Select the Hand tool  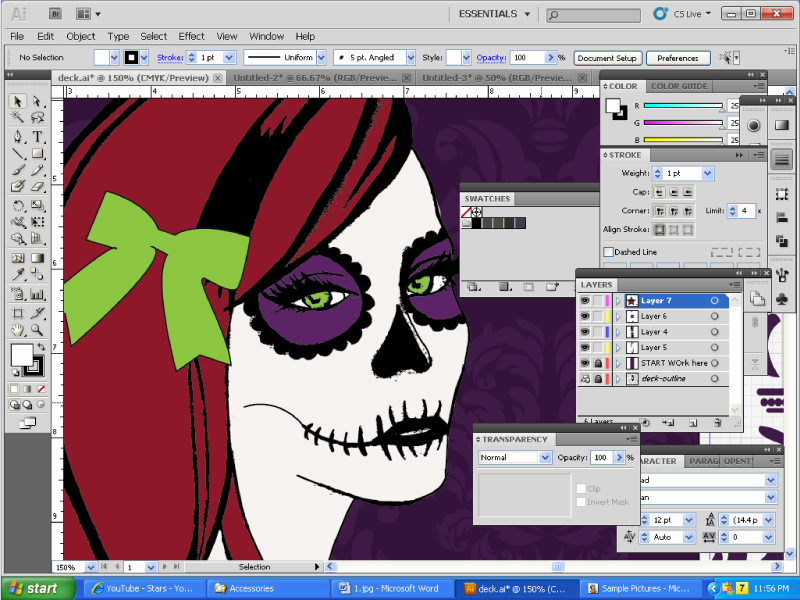pyautogui.click(x=17, y=330)
